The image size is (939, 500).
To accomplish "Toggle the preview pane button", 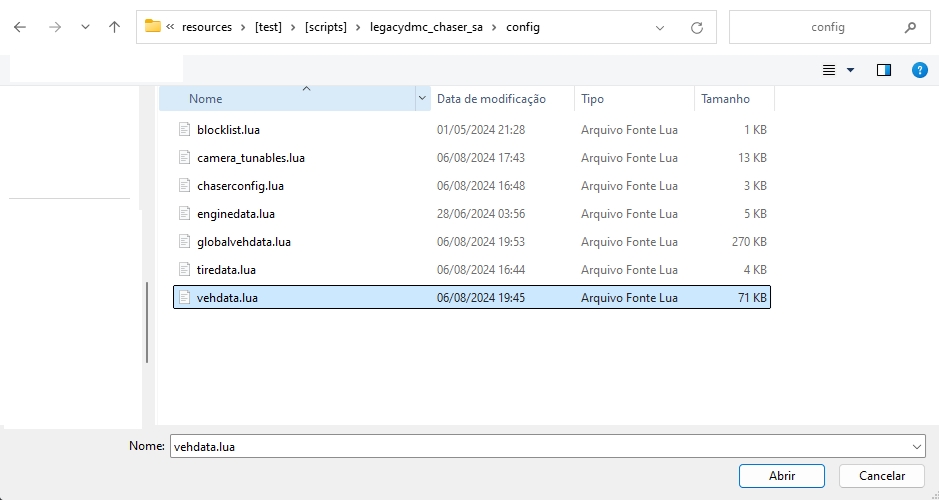I will [x=883, y=70].
